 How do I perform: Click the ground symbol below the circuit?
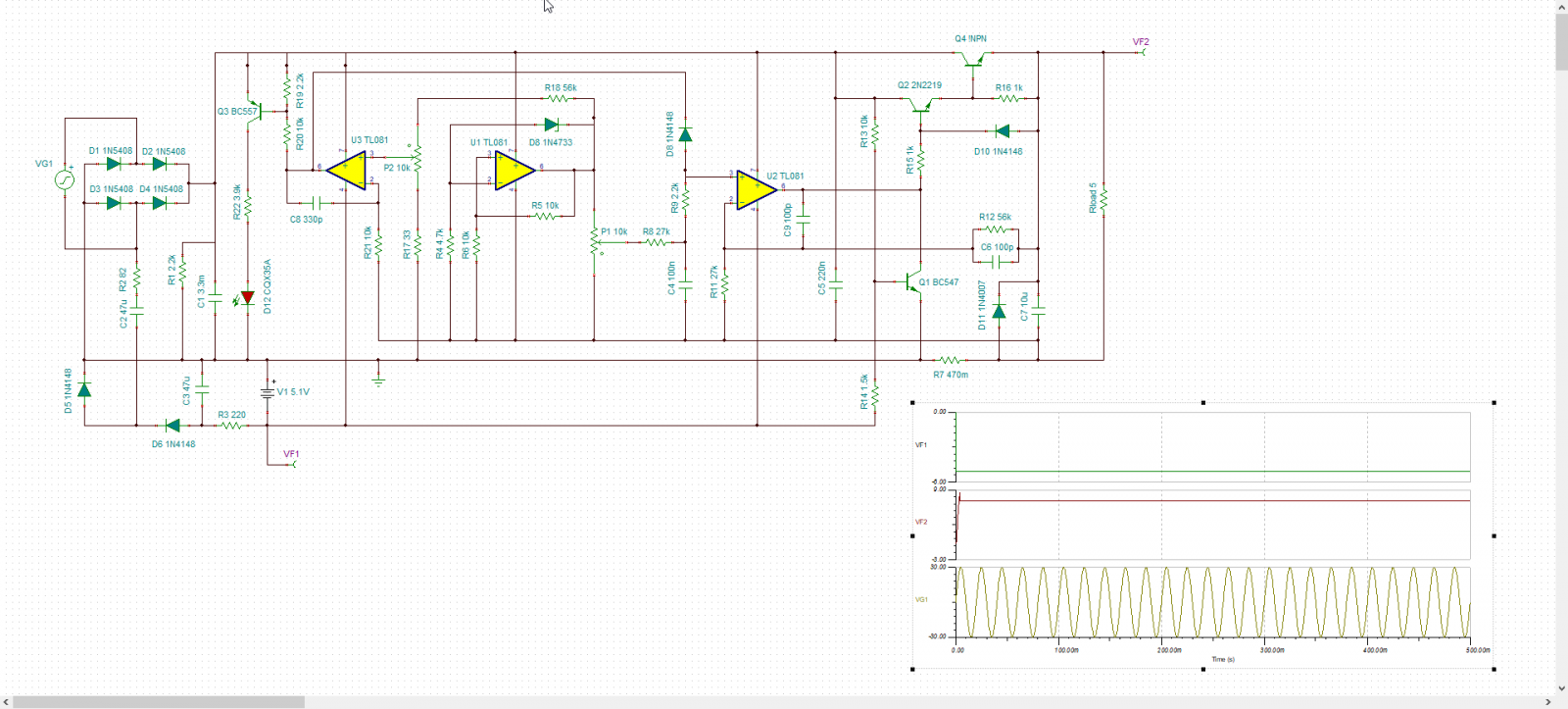pyautogui.click(x=378, y=379)
